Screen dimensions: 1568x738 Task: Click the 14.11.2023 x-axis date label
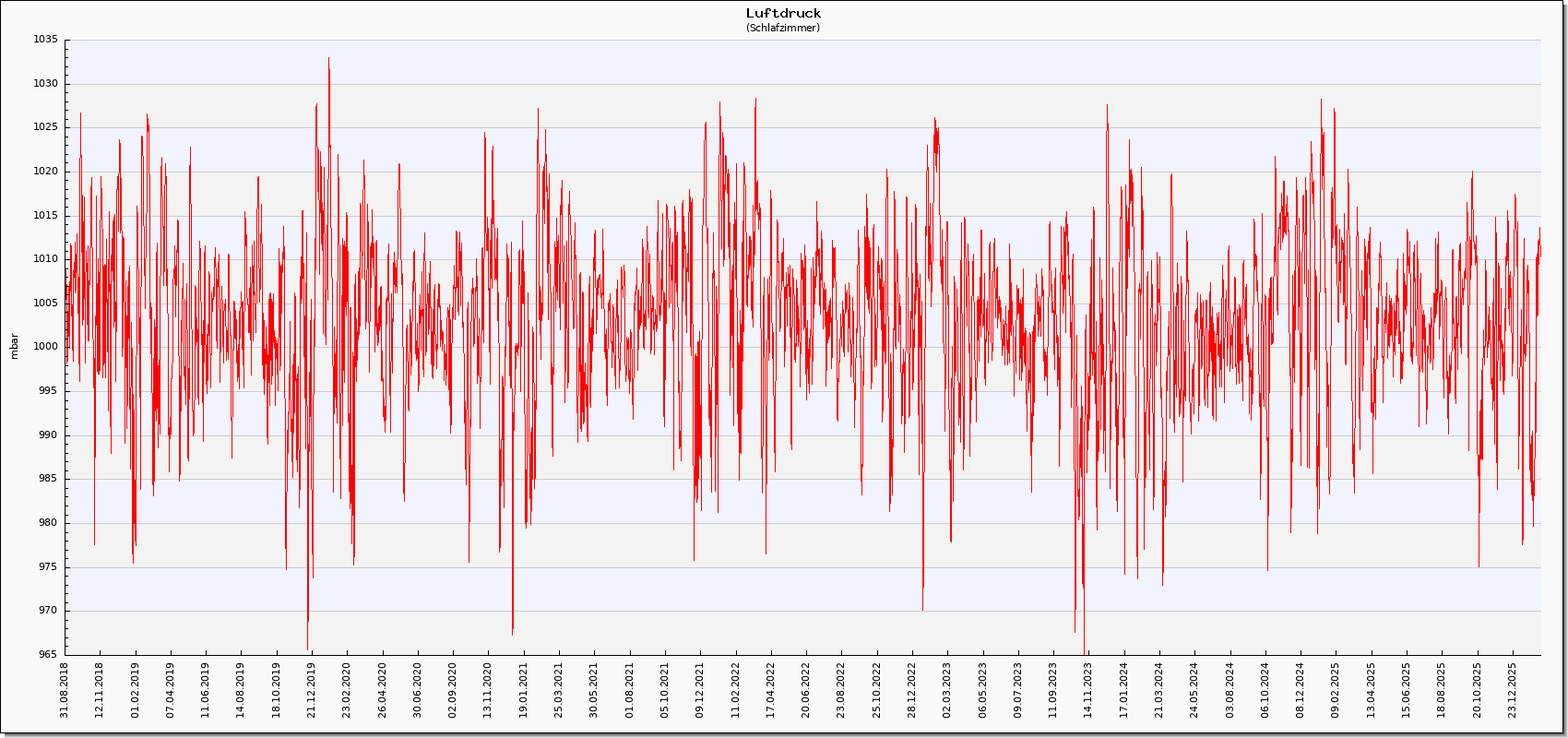coord(1088,688)
